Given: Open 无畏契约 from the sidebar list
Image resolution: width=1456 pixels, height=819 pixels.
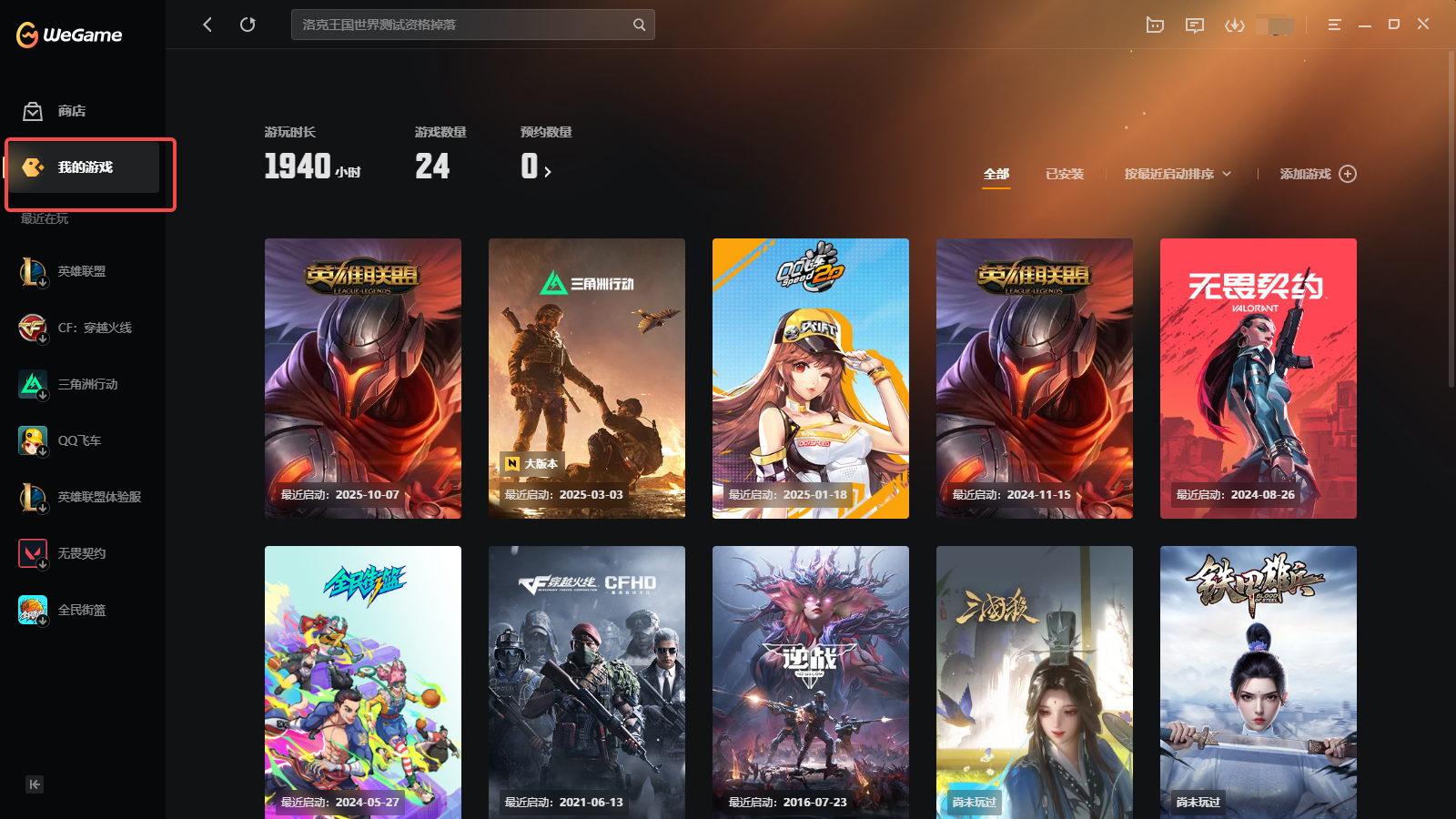Looking at the screenshot, I should (81, 553).
